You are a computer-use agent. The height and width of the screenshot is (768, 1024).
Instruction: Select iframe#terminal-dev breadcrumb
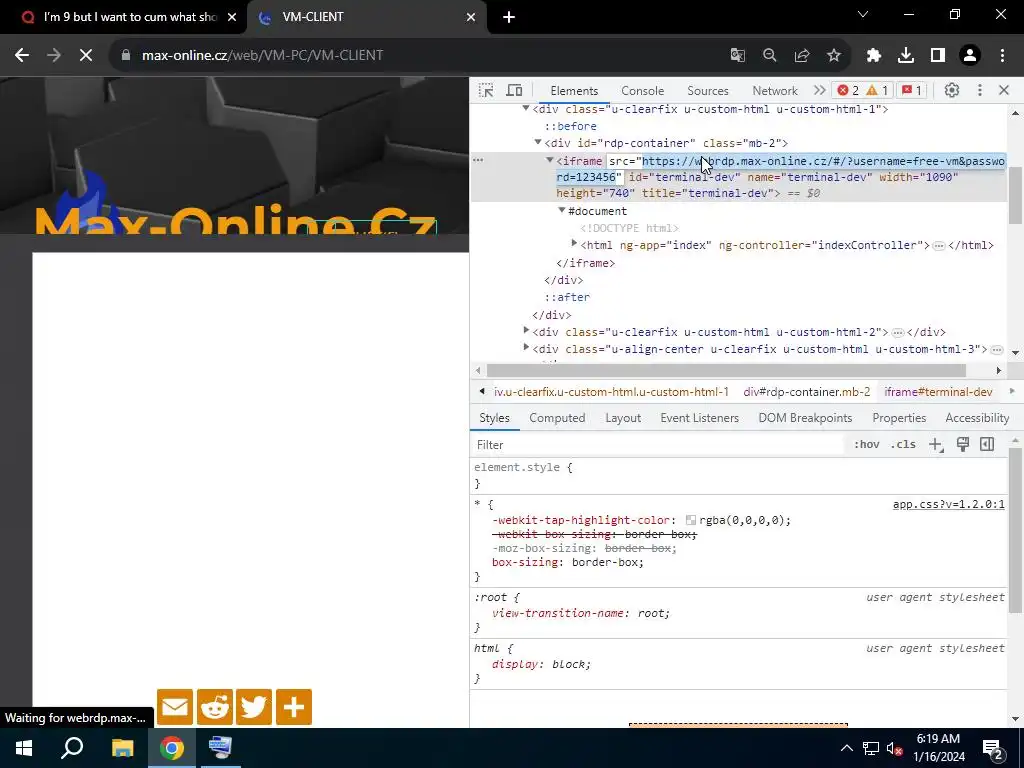[x=938, y=392]
